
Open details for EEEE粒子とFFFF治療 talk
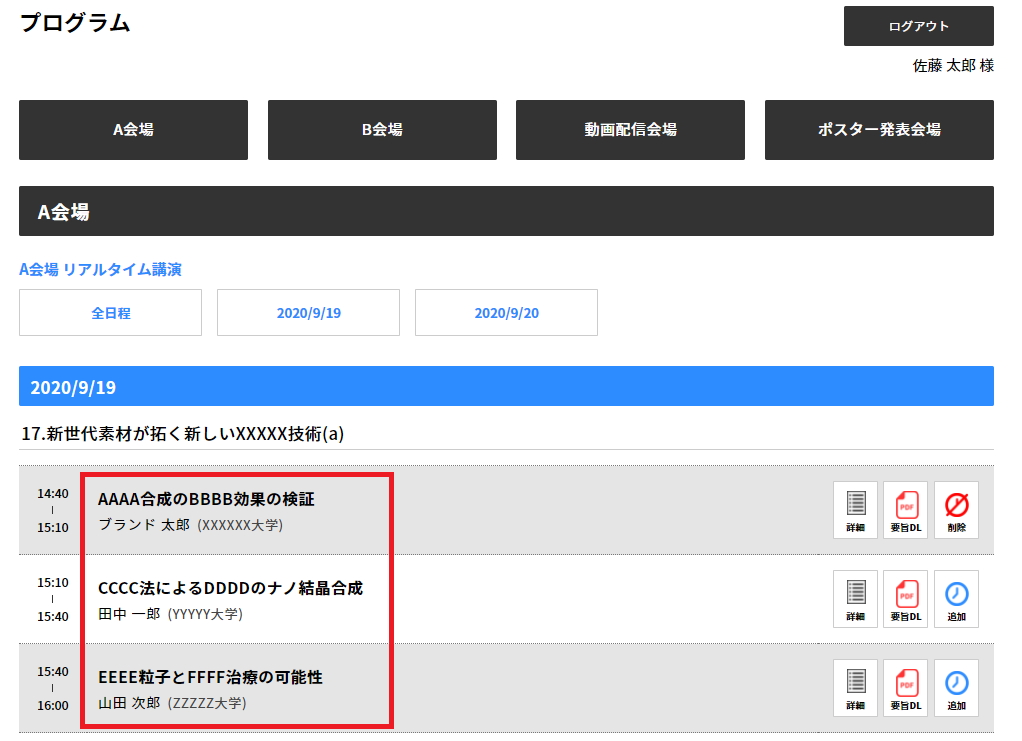click(855, 688)
